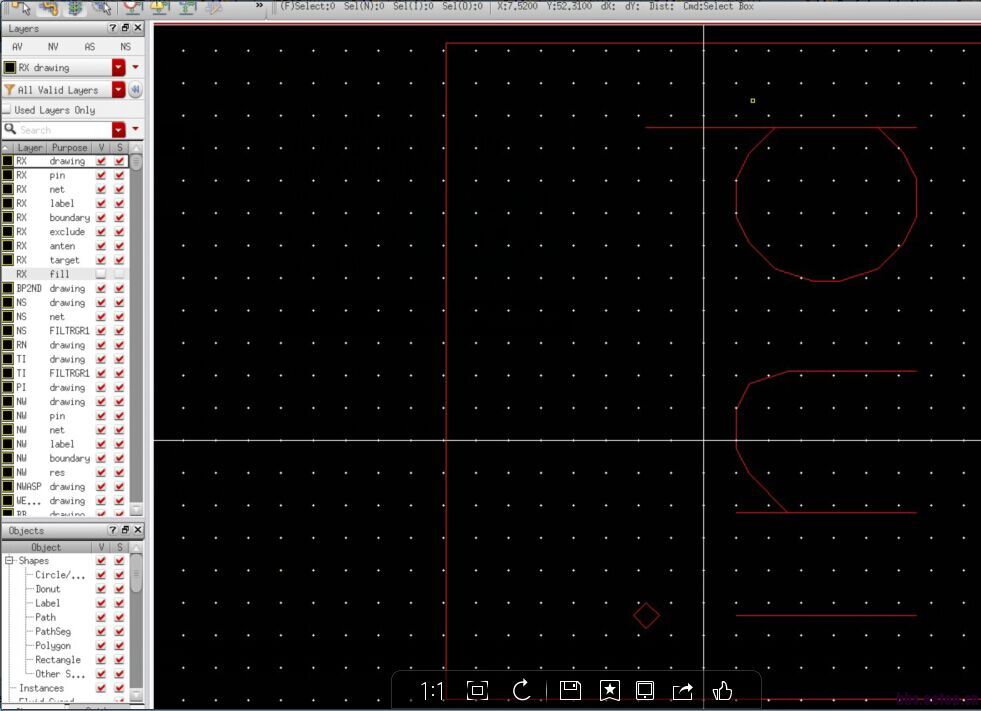981x711 pixels.
Task: Click the funnel filter icon in All Valid Layers
Action: [x=9, y=90]
